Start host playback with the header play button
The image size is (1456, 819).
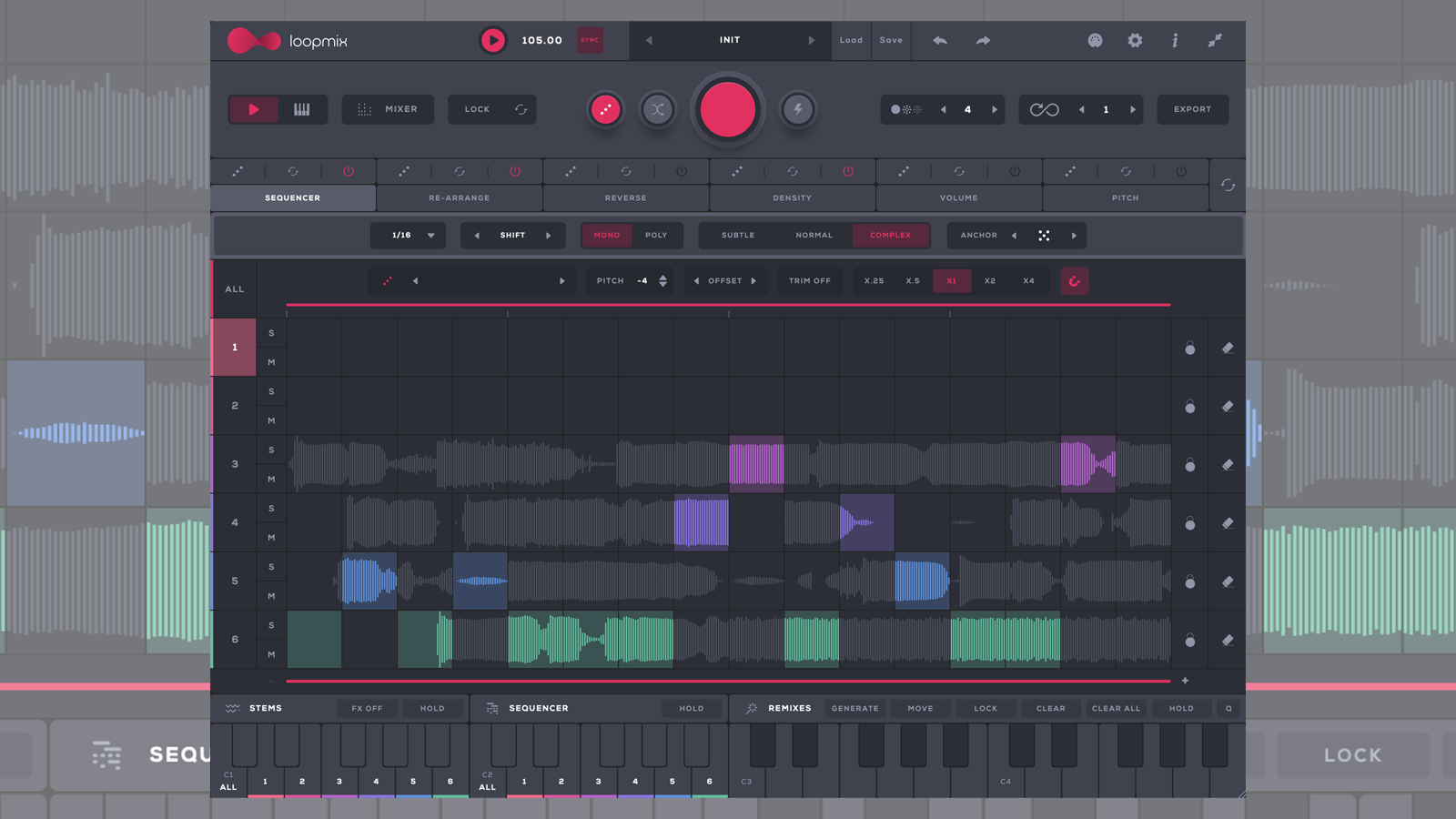[492, 40]
